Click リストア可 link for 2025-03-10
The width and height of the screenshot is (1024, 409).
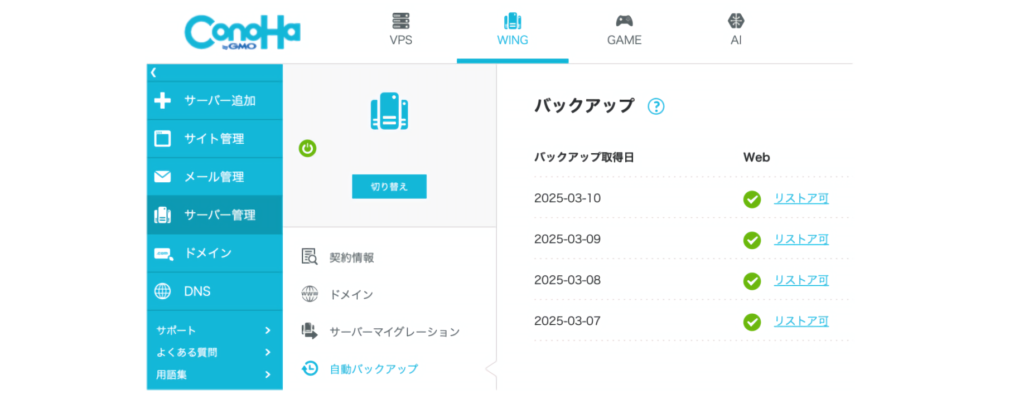pyautogui.click(x=800, y=198)
